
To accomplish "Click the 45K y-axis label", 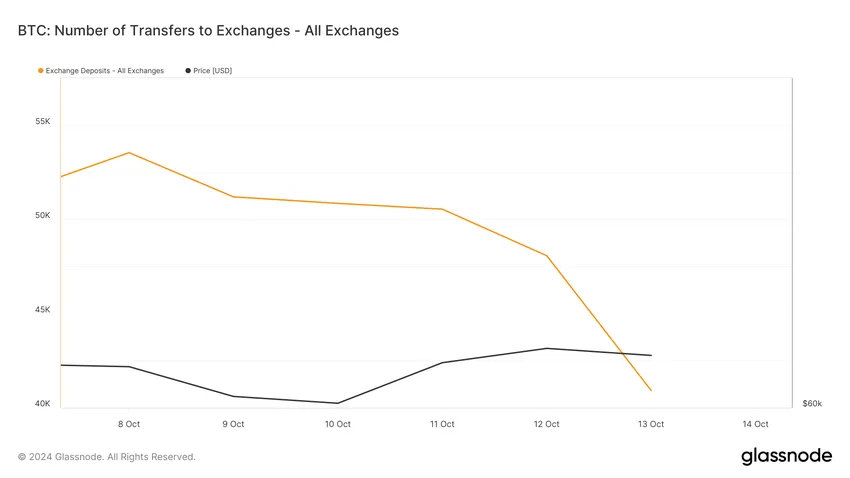I will [42, 310].
